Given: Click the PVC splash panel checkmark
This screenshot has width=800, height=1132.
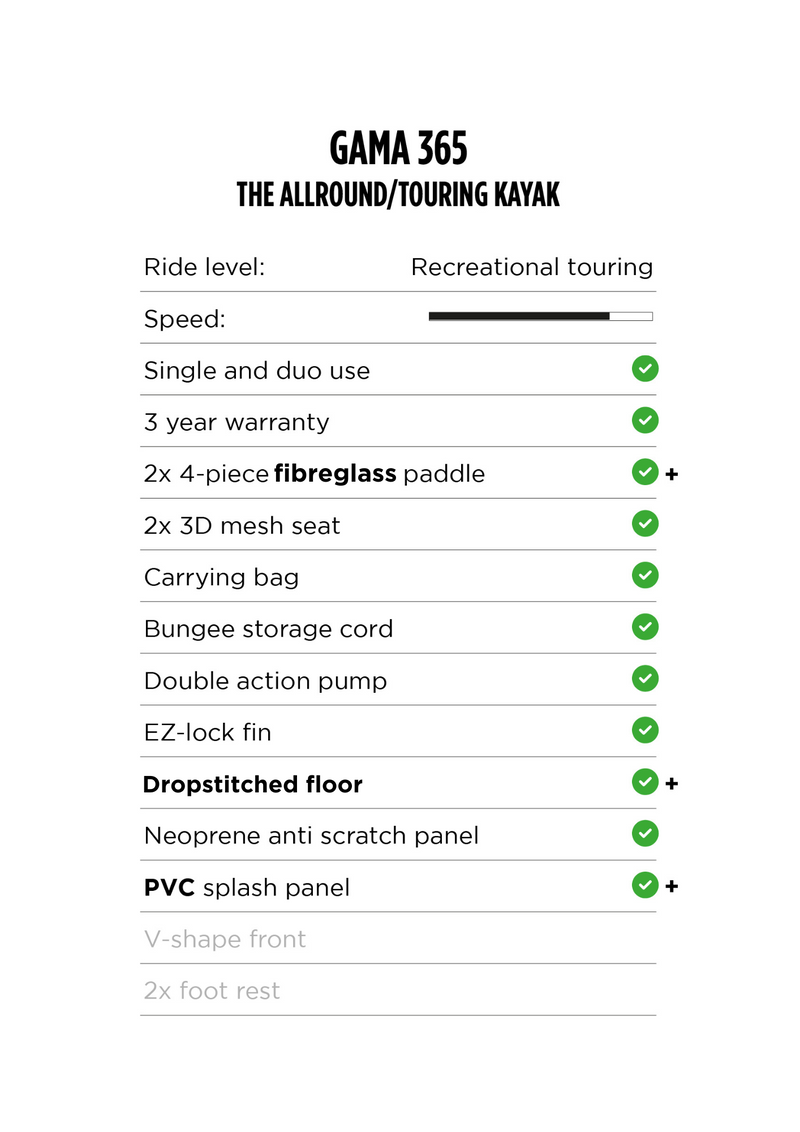Looking at the screenshot, I should coord(645,885).
